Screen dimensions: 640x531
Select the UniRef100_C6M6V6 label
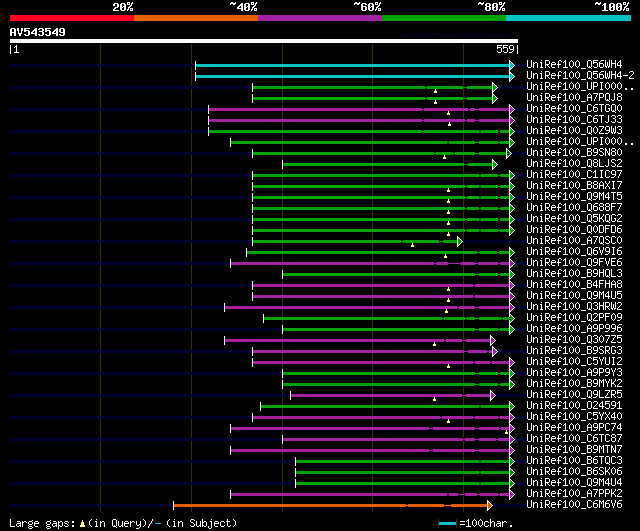tap(574, 505)
